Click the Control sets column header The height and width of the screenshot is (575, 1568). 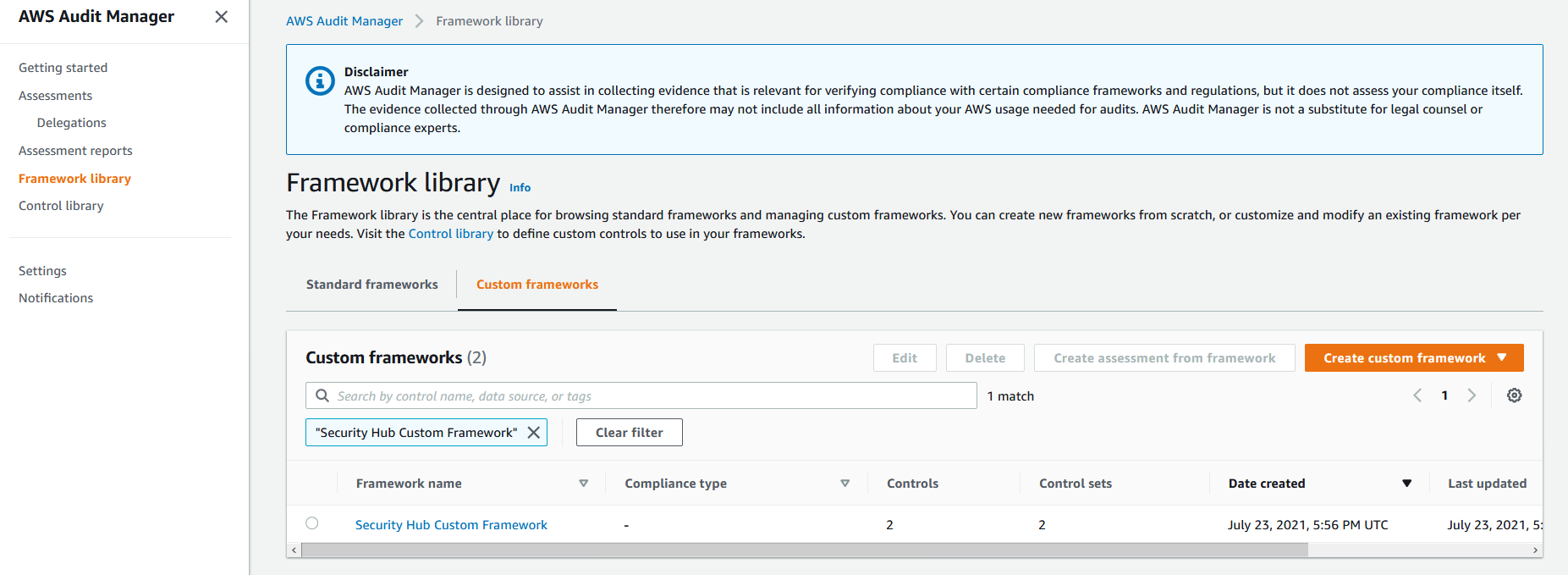pyautogui.click(x=1076, y=484)
